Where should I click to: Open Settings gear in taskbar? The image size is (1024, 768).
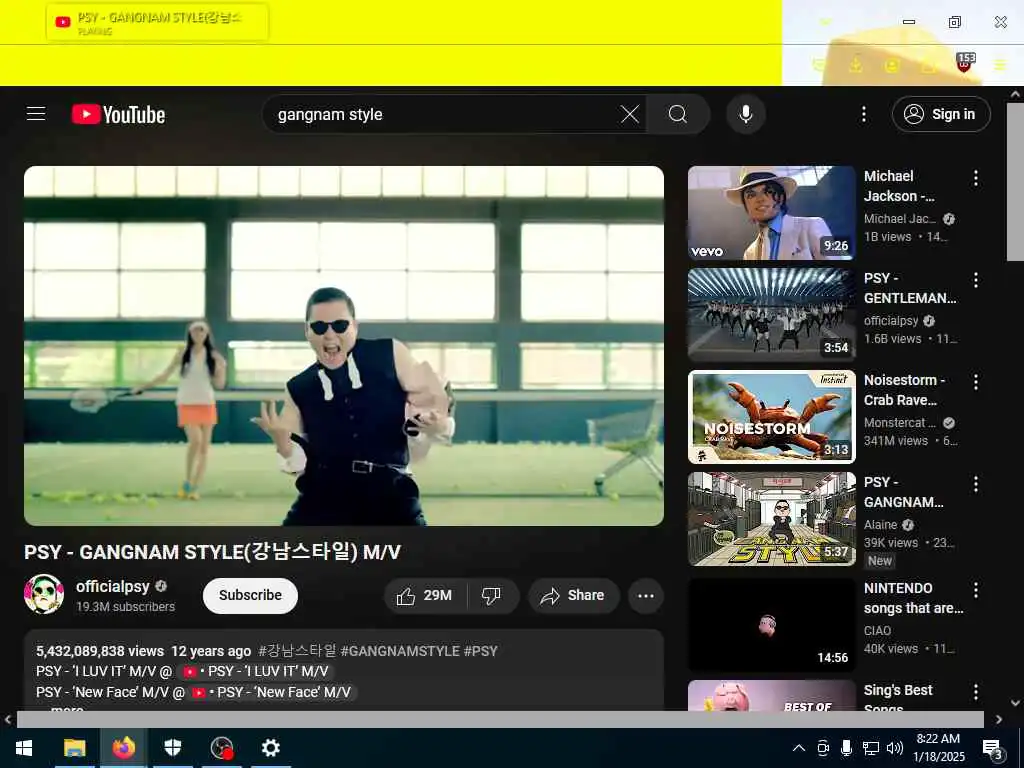[x=270, y=748]
